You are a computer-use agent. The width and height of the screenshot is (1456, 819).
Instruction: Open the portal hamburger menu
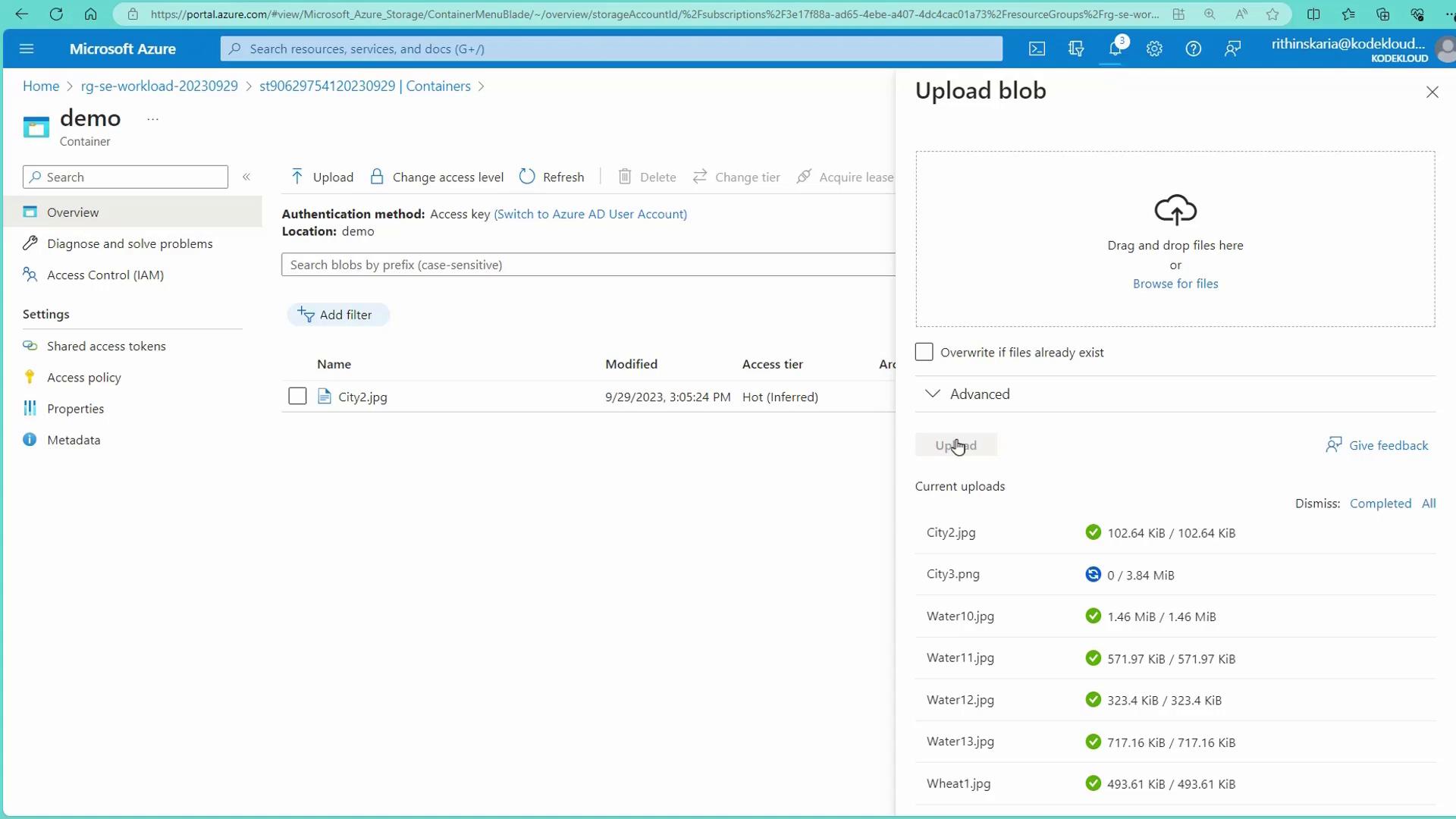coord(27,49)
